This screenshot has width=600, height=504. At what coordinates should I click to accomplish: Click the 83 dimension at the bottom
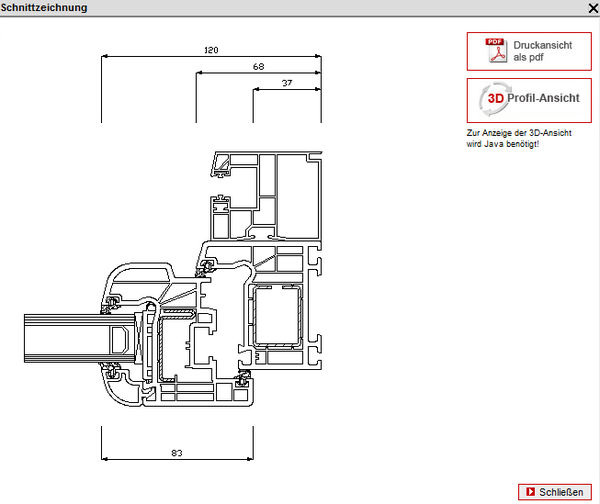point(177,453)
